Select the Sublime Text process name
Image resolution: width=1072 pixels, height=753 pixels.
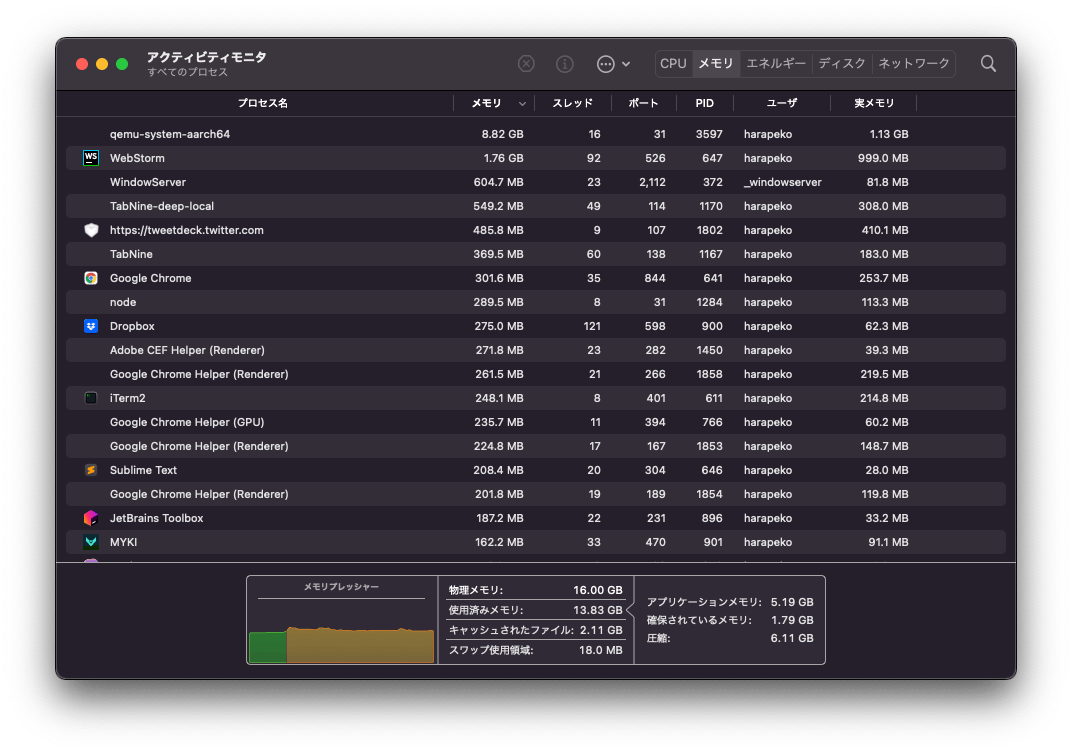coord(144,470)
